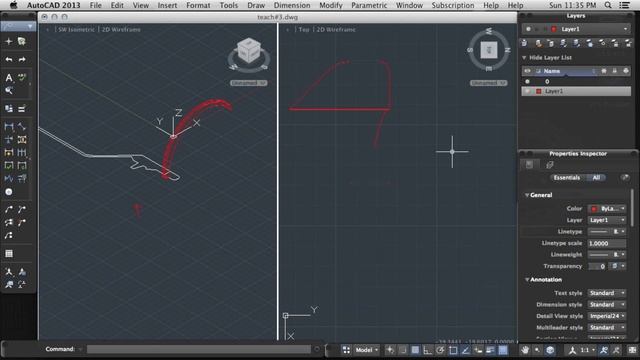Image resolution: width=640 pixels, height=360 pixels.
Task: Open the Layer property dropdown
Action: tap(607, 220)
